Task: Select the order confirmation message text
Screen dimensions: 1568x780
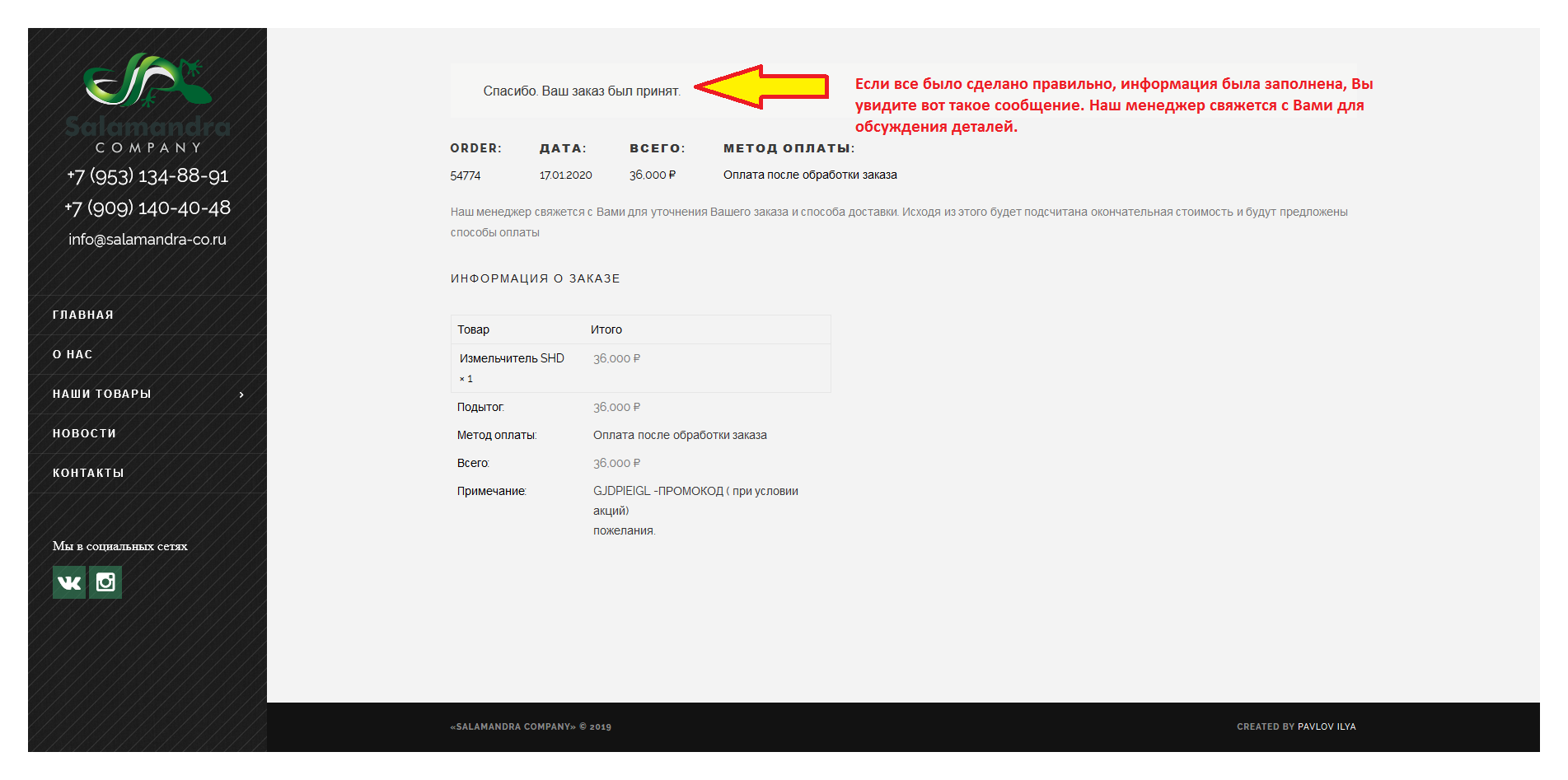Action: point(582,91)
